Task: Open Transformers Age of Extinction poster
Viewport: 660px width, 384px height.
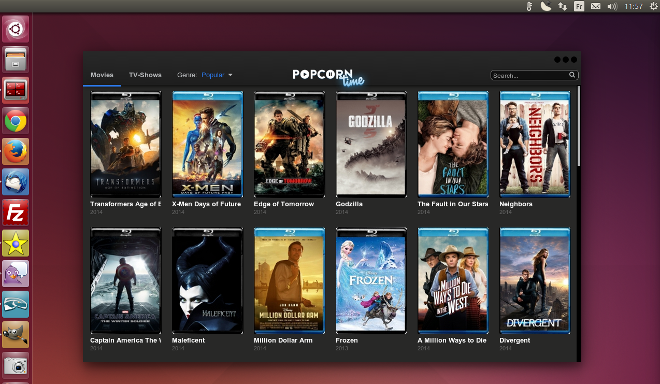Action: coord(125,144)
